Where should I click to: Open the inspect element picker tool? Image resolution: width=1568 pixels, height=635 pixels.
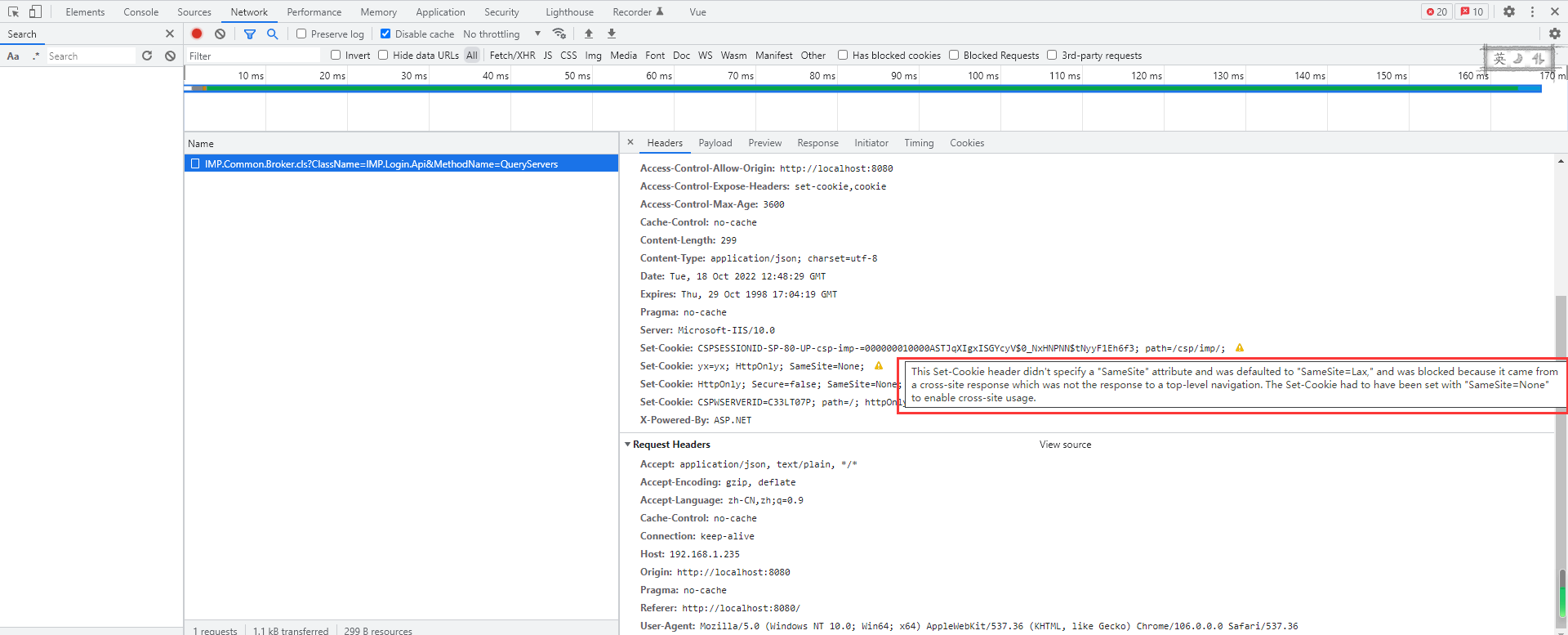click(13, 11)
